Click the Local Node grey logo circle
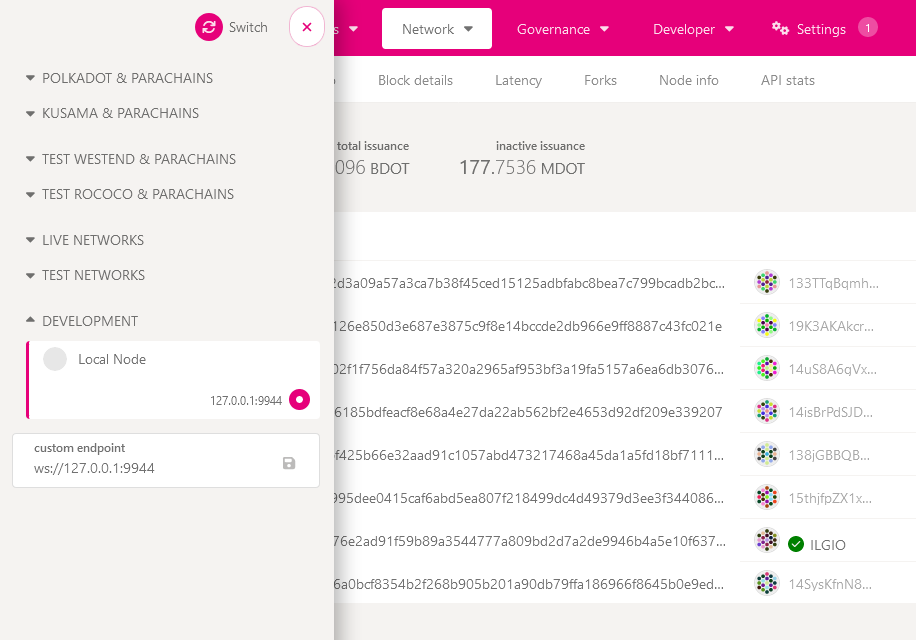 tap(55, 359)
